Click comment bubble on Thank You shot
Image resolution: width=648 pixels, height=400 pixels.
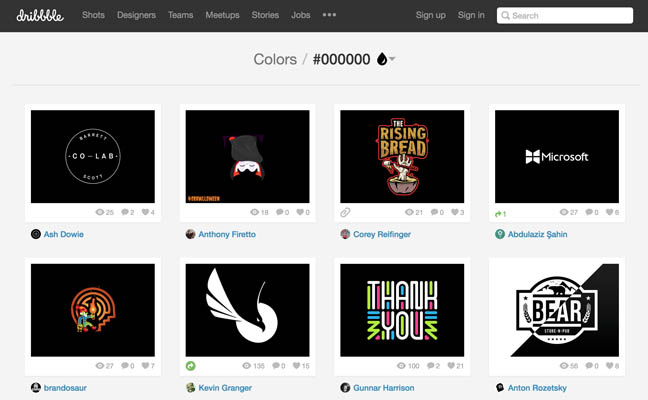point(431,366)
